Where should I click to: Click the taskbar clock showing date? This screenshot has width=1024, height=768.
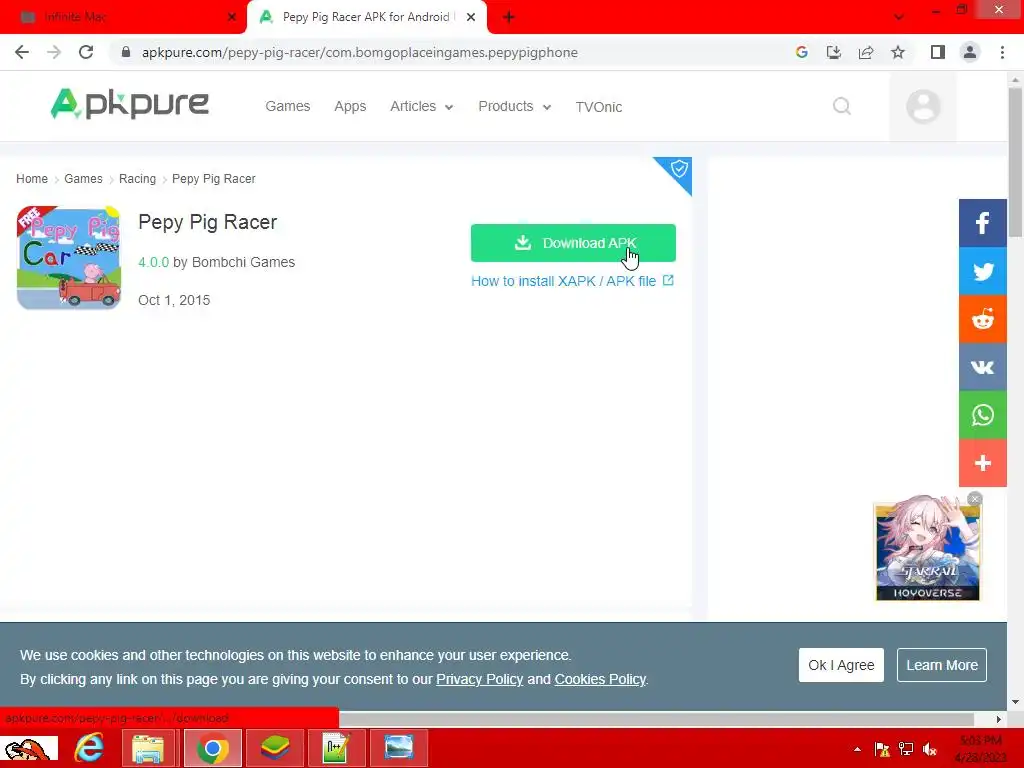[981, 749]
